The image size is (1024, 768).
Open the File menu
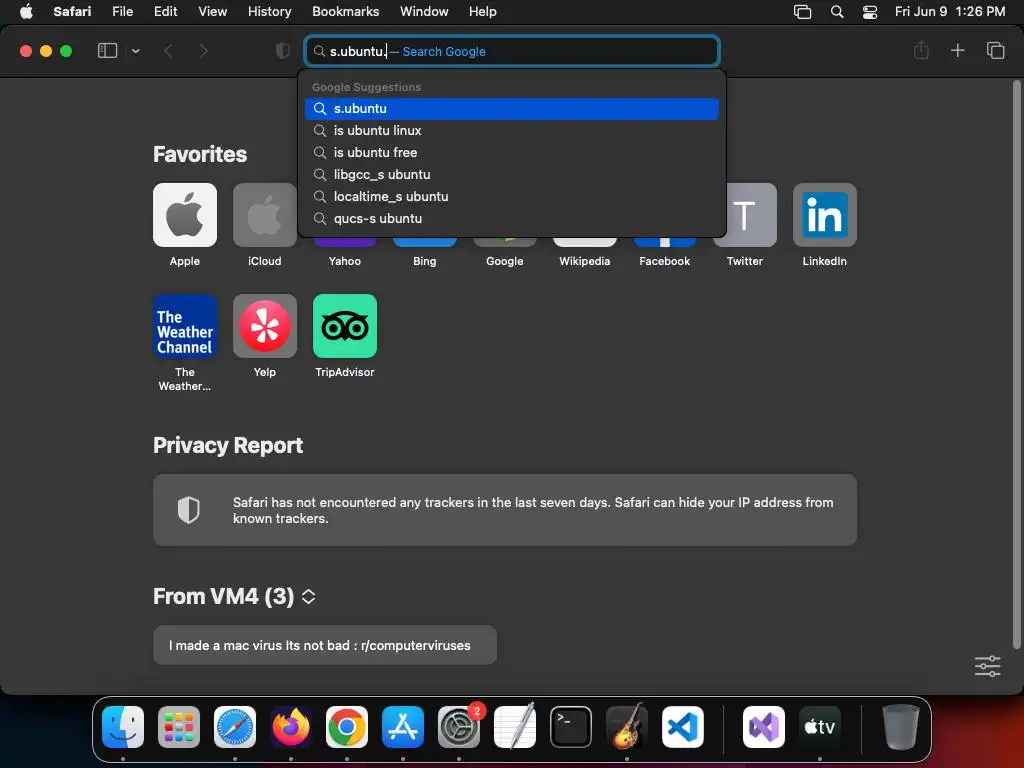122,11
